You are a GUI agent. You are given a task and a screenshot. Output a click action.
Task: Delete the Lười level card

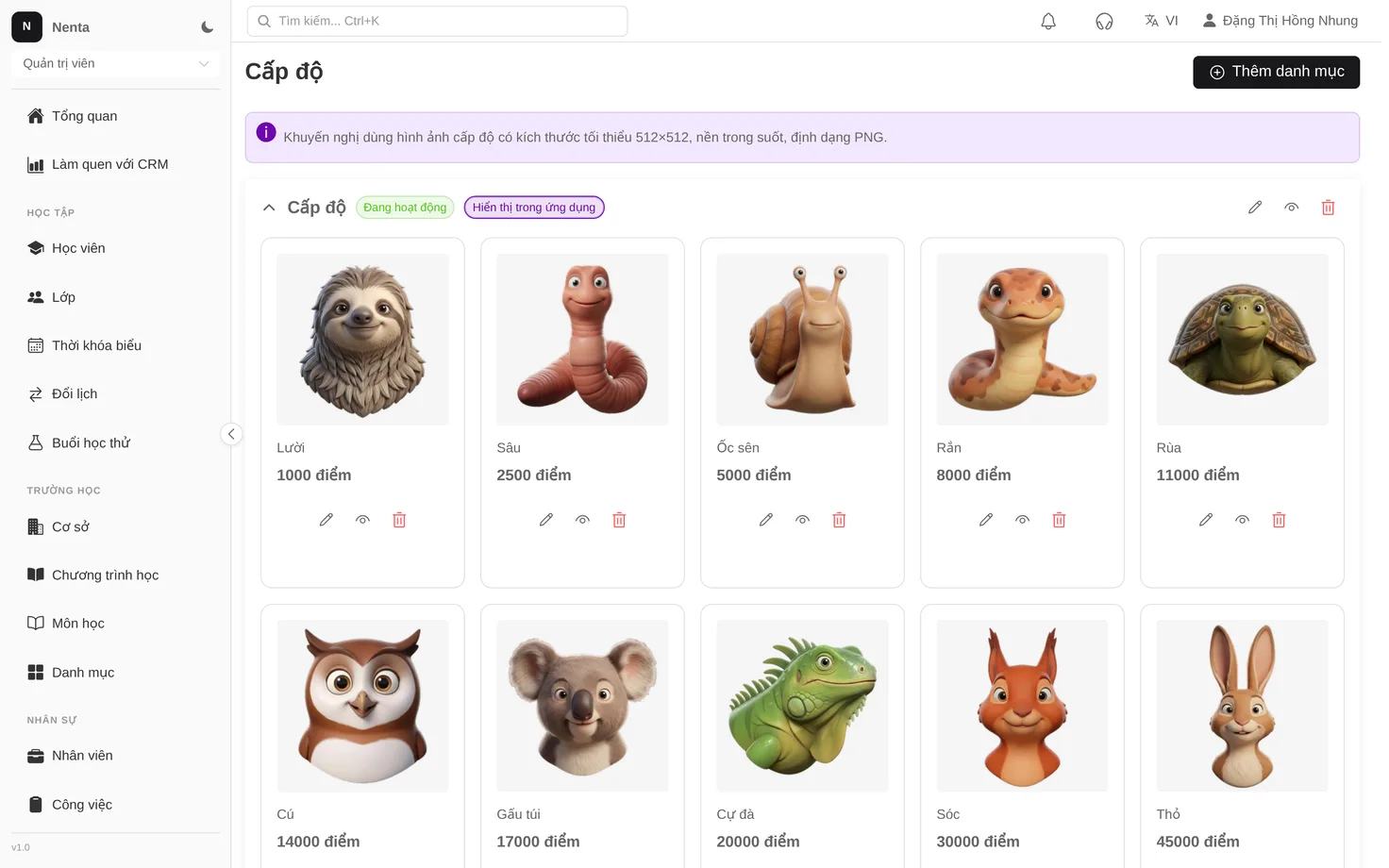(399, 520)
